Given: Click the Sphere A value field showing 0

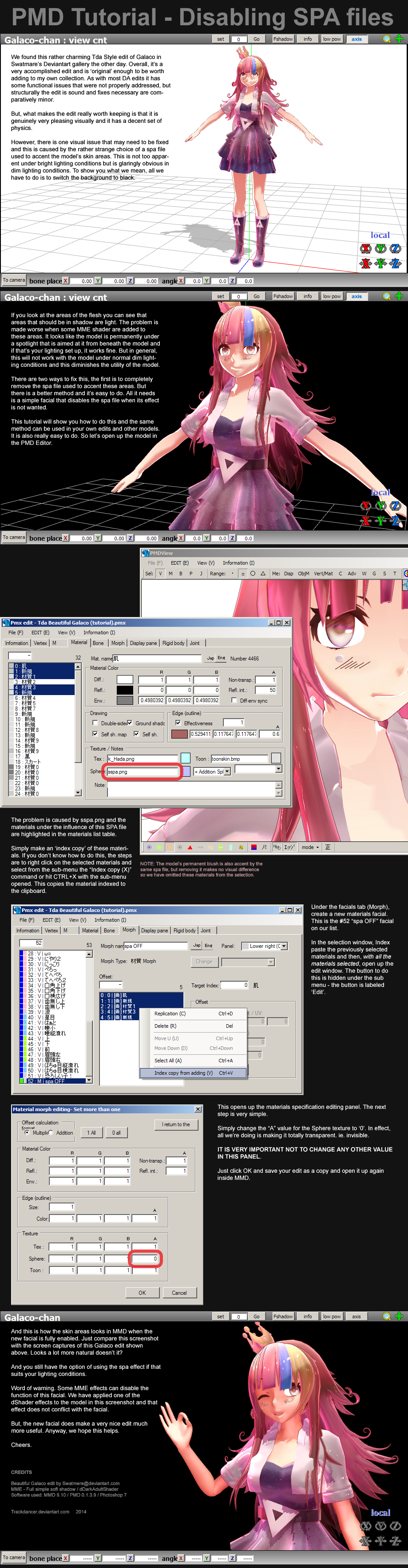Looking at the screenshot, I should (x=145, y=1258).
